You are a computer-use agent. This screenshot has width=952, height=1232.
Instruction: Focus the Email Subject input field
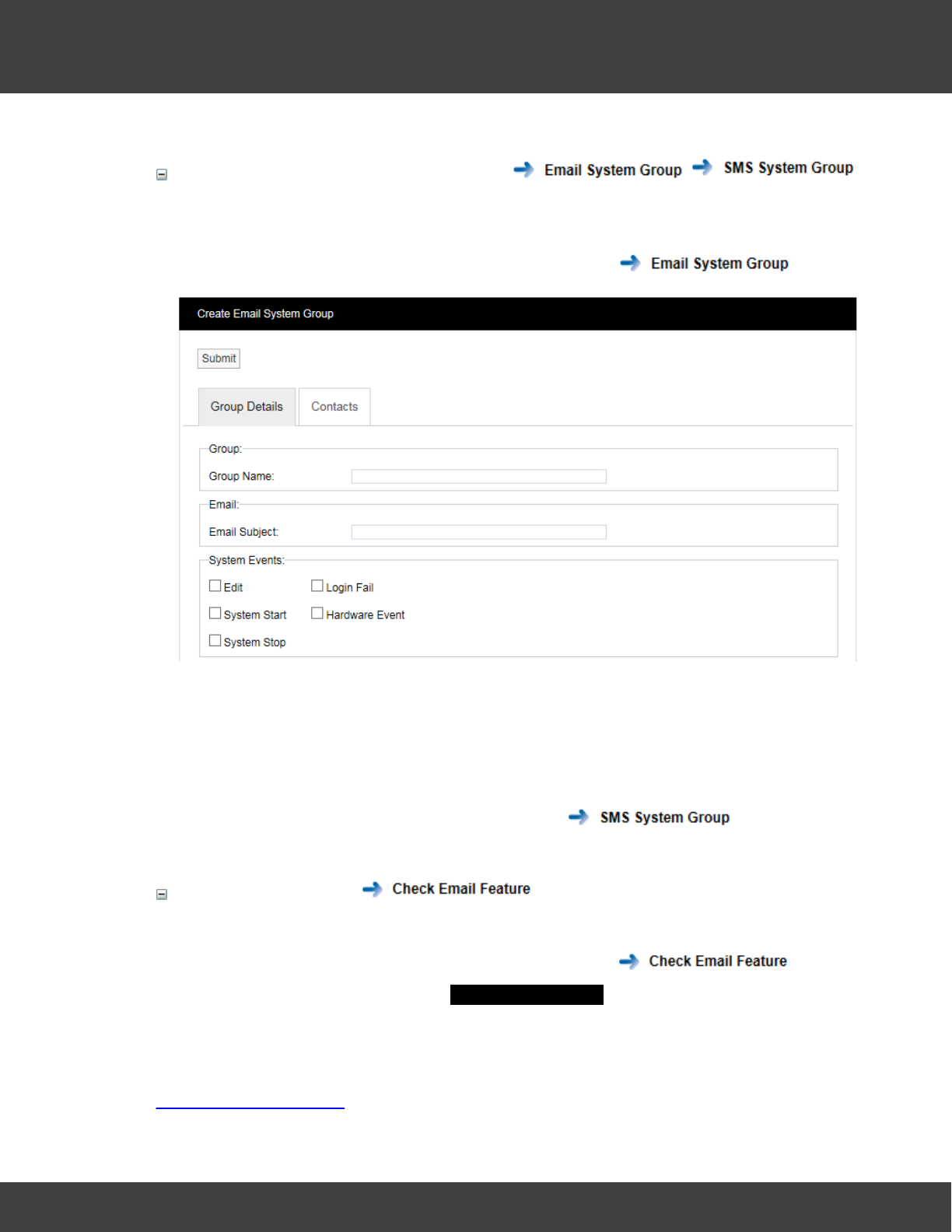click(x=478, y=532)
